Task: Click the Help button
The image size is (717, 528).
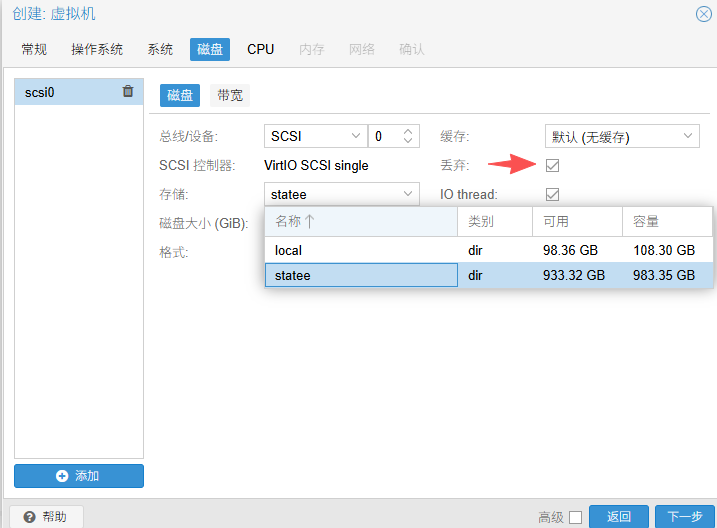Action: click(46, 516)
